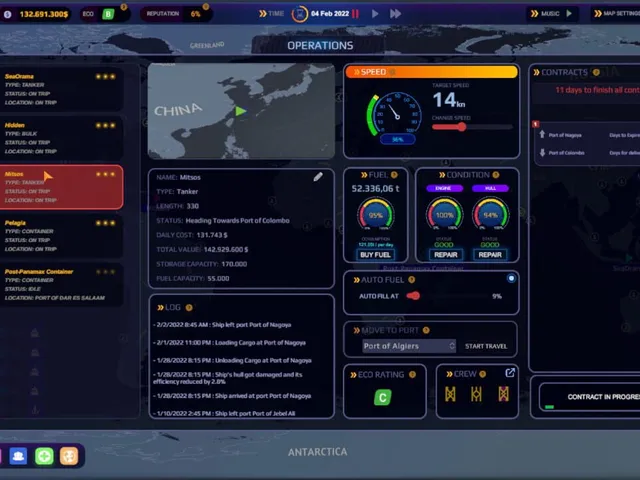Click log entry about hull got damaged
The width and height of the screenshot is (640, 480).
click(x=228, y=378)
